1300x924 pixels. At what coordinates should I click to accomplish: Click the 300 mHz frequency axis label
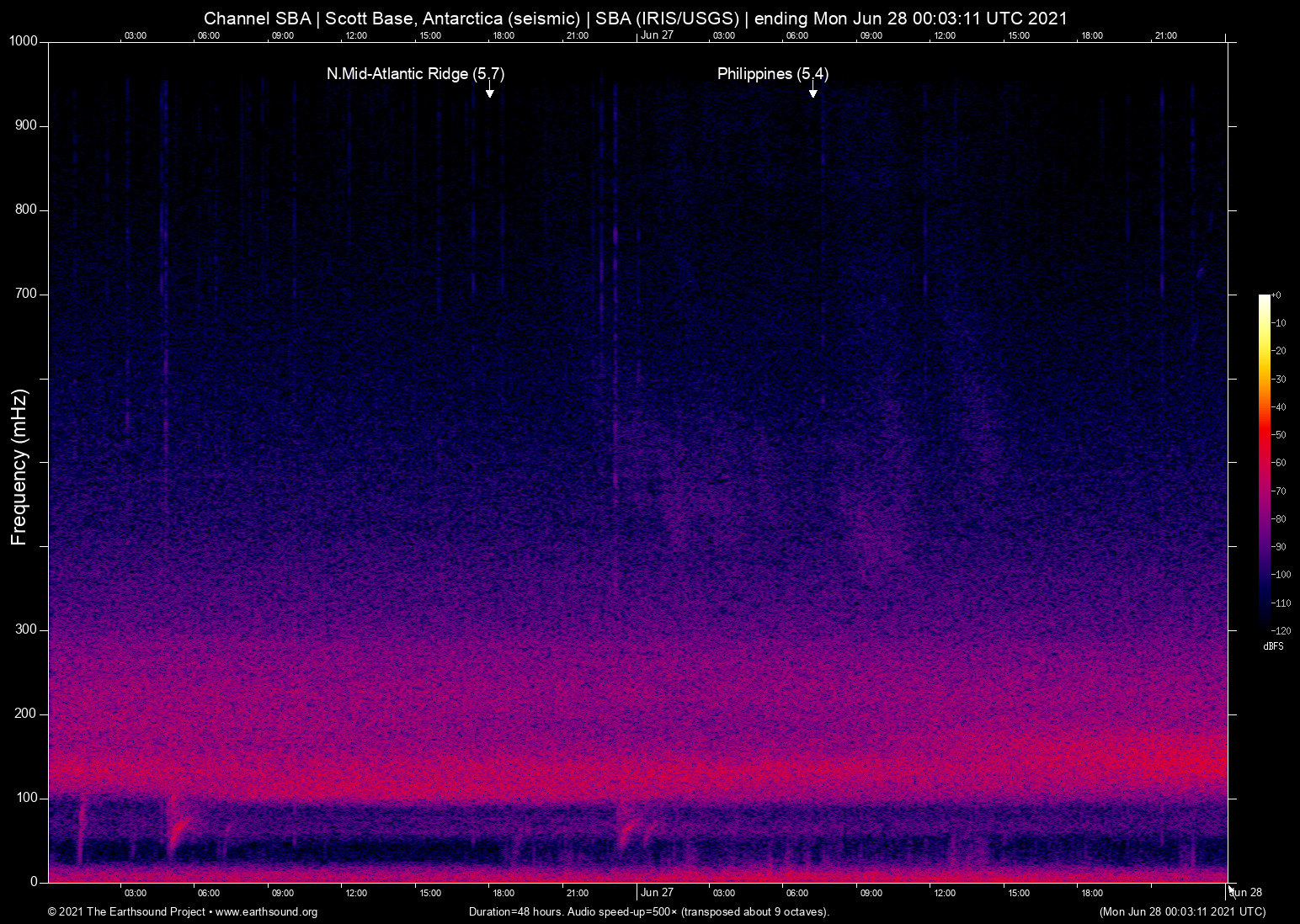click(x=27, y=629)
